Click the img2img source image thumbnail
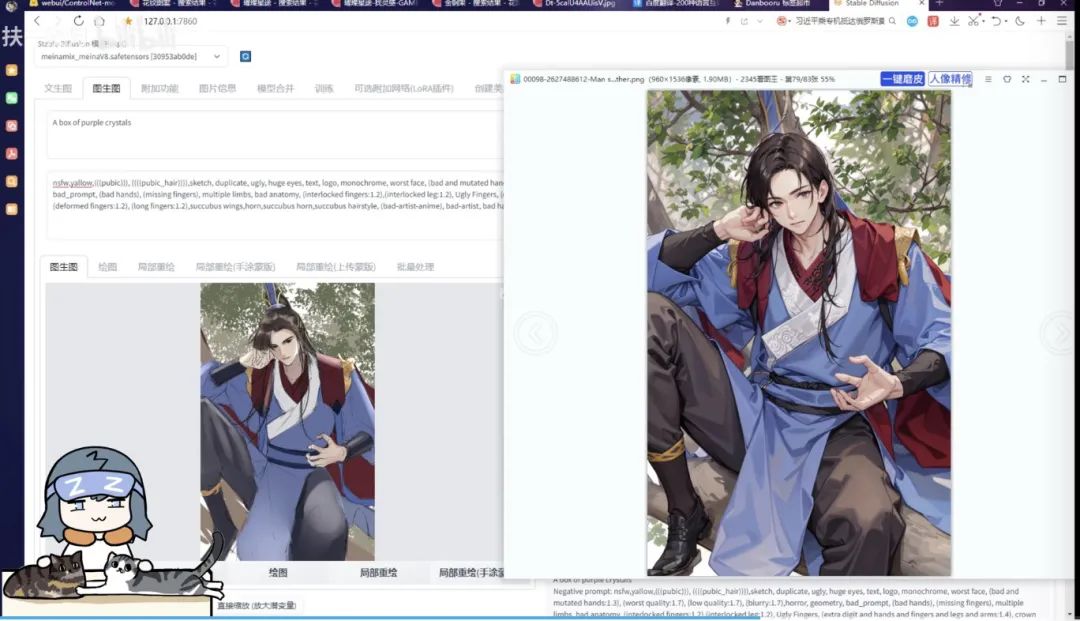 pos(287,421)
